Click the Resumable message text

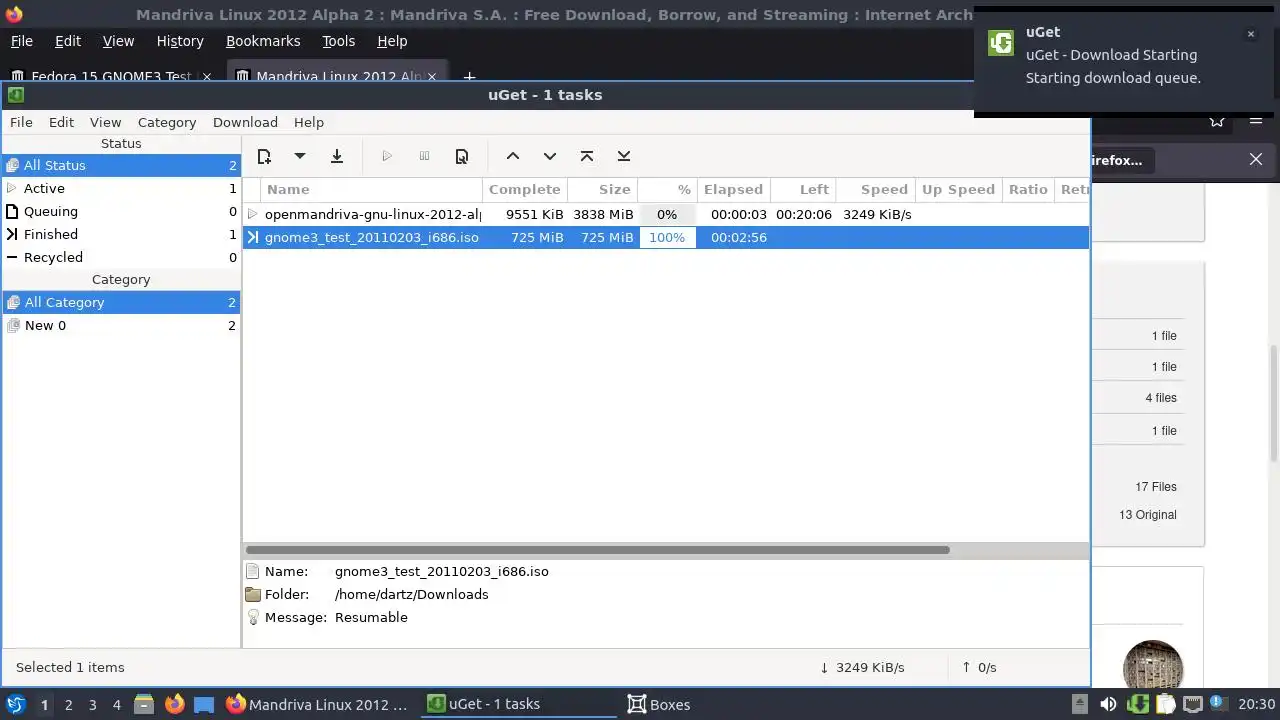point(371,617)
